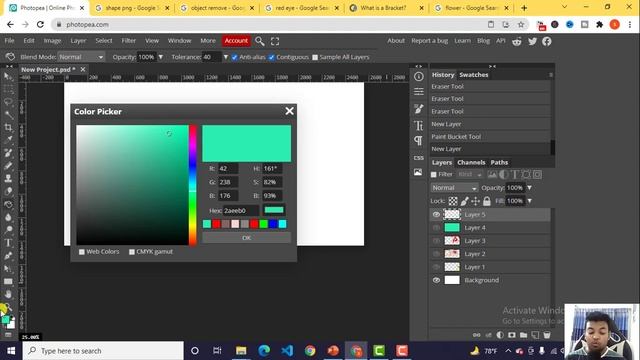Hide the Background layer

pyautogui.click(x=436, y=280)
